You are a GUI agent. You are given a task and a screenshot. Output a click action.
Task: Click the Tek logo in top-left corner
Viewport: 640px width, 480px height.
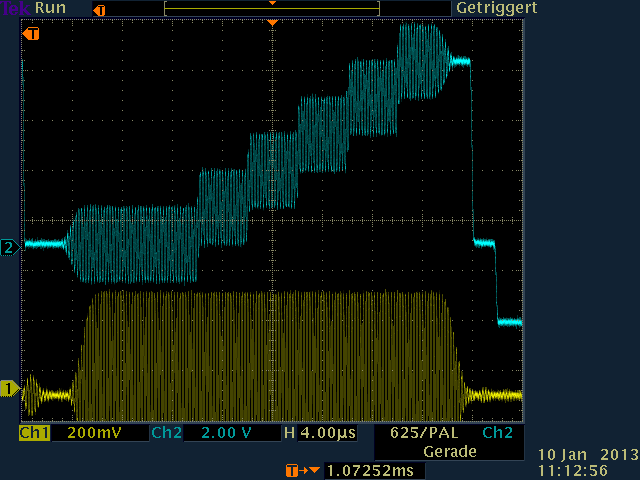(x=15, y=8)
